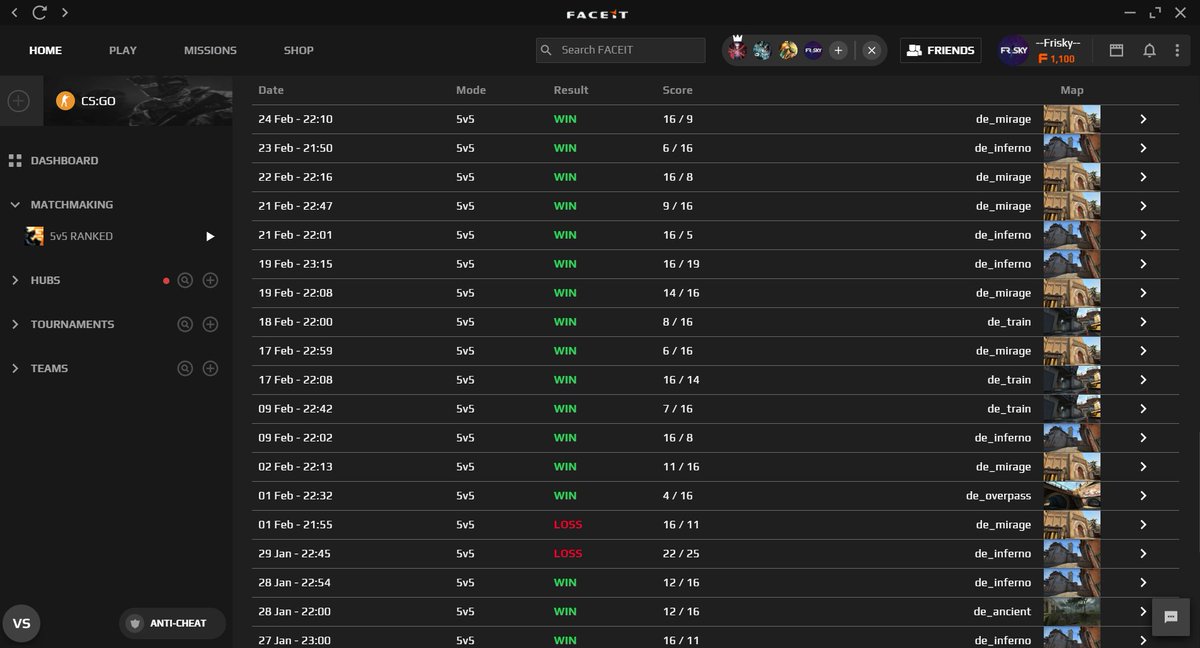This screenshot has height=648, width=1200.
Task: Close the party with the X button
Action: [x=872, y=50]
